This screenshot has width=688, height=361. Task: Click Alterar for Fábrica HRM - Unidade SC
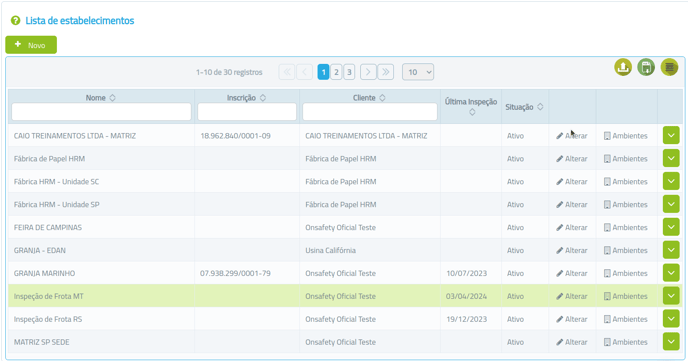click(572, 182)
